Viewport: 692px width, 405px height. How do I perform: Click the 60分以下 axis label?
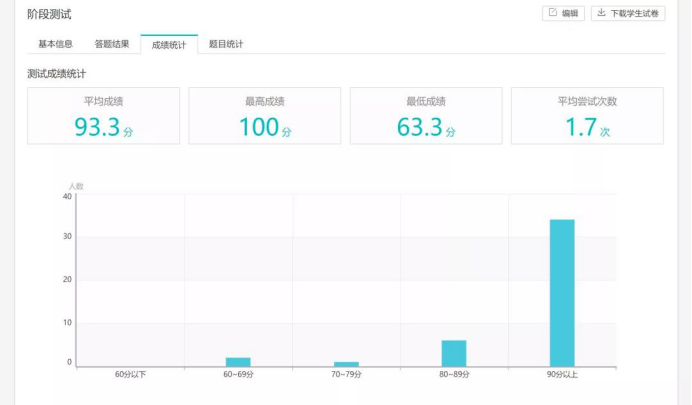point(130,374)
